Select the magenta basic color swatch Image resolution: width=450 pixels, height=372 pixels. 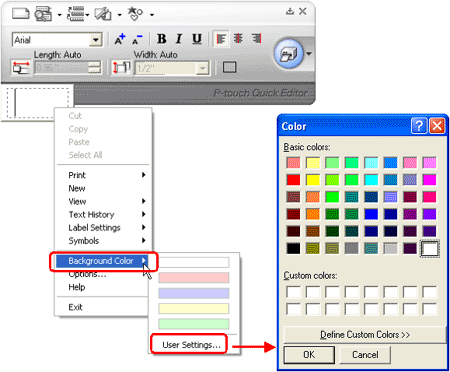(x=429, y=180)
